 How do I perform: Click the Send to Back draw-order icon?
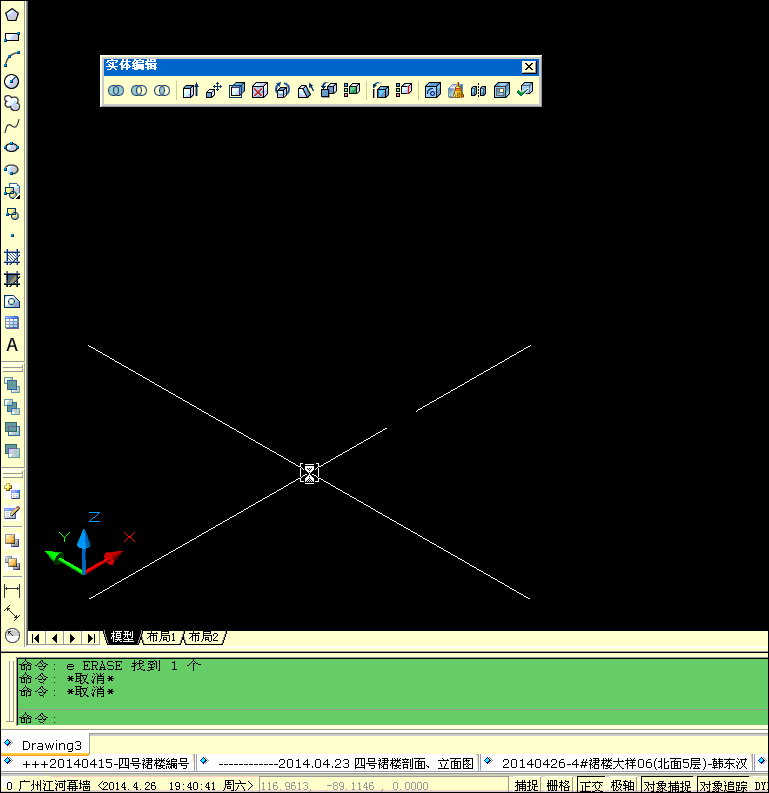point(12,407)
